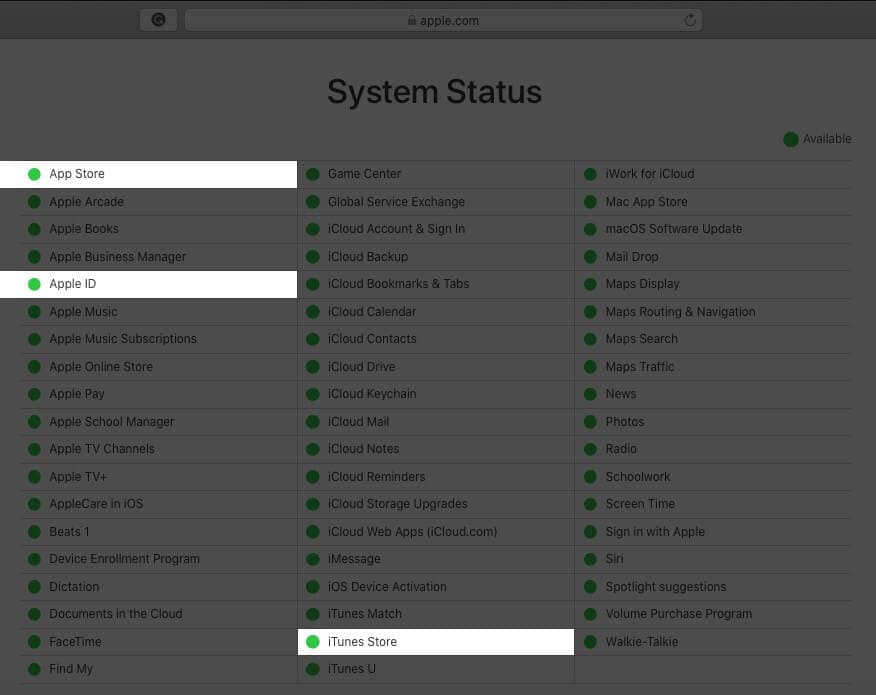Image resolution: width=876 pixels, height=695 pixels.
Task: Select the Apple ID status row
Action: [x=149, y=284]
